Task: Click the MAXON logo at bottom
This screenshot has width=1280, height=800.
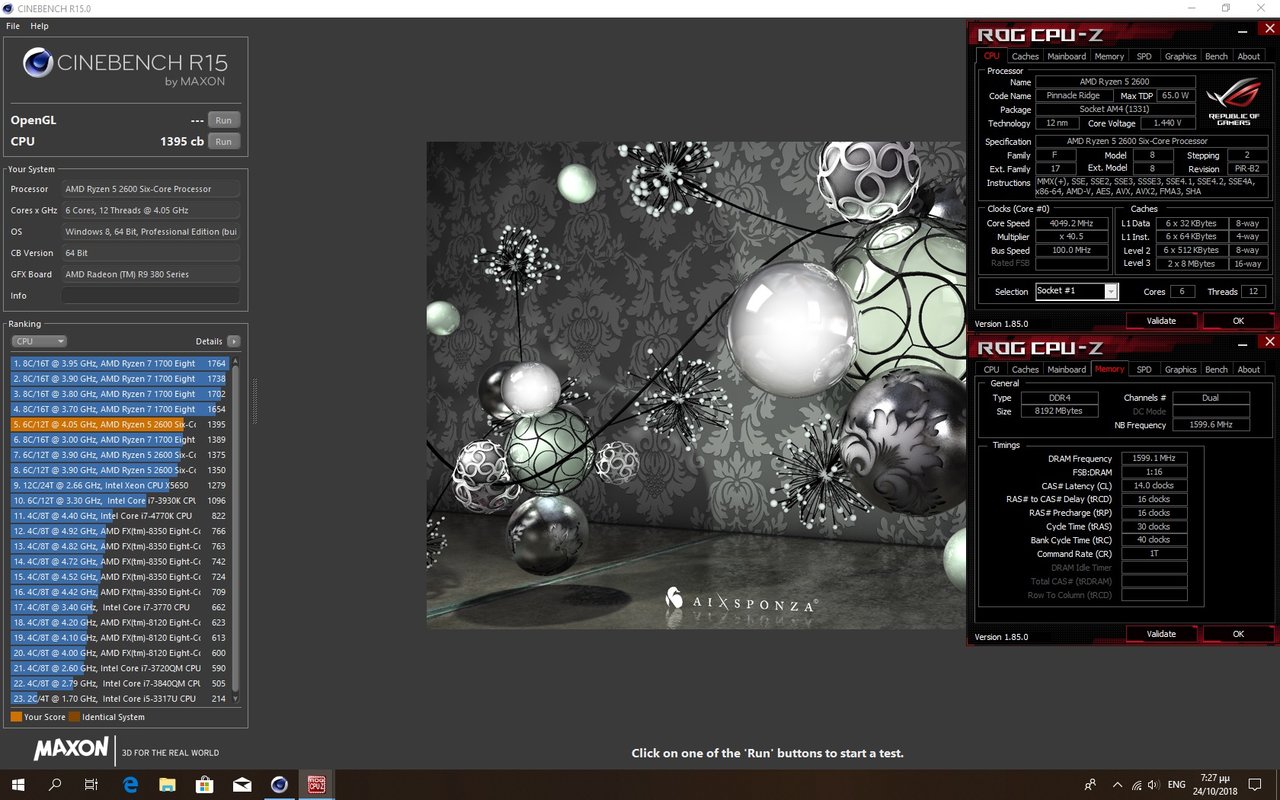Action: pos(71,749)
